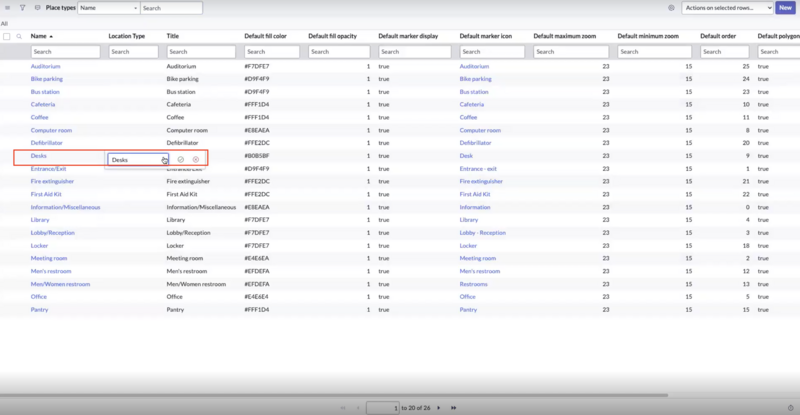The height and width of the screenshot is (415, 800).
Task: Open the Computer room record in Name column
Action: pyautogui.click(x=51, y=130)
